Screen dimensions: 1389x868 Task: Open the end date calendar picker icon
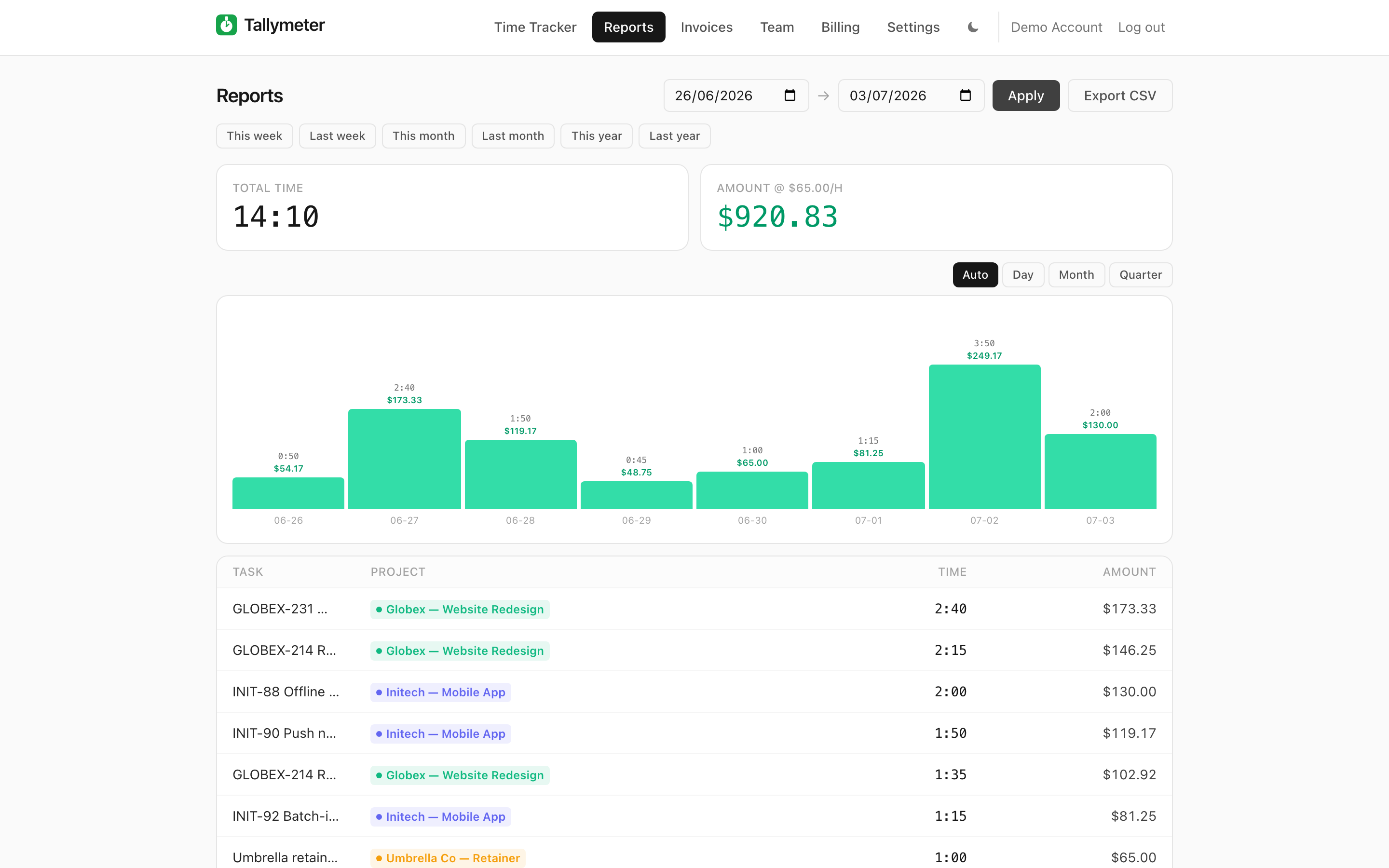coord(966,95)
